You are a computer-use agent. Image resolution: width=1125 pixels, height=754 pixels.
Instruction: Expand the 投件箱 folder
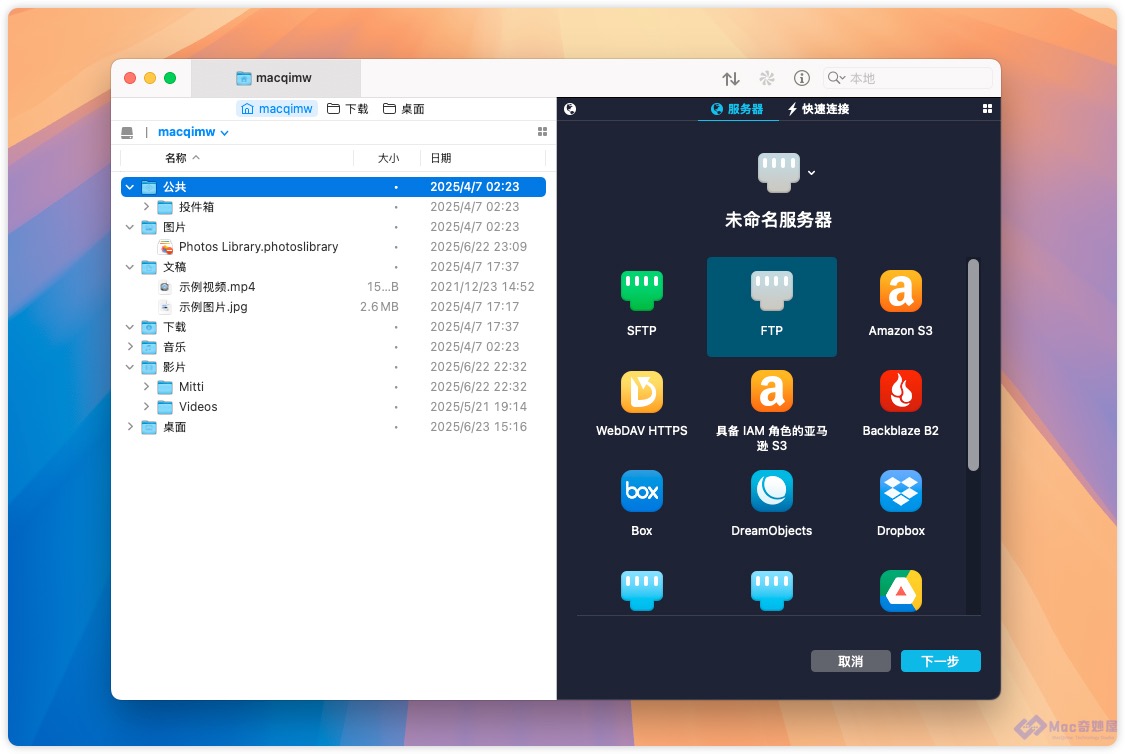(x=146, y=207)
